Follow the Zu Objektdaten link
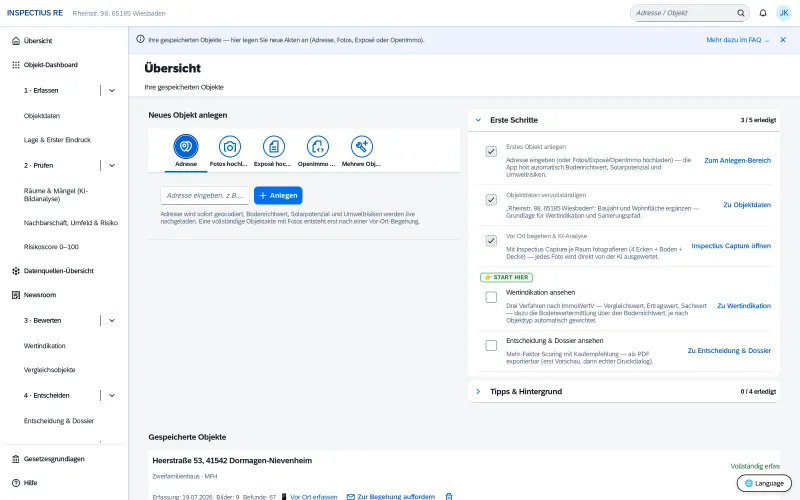This screenshot has height=500, width=800. point(747,205)
